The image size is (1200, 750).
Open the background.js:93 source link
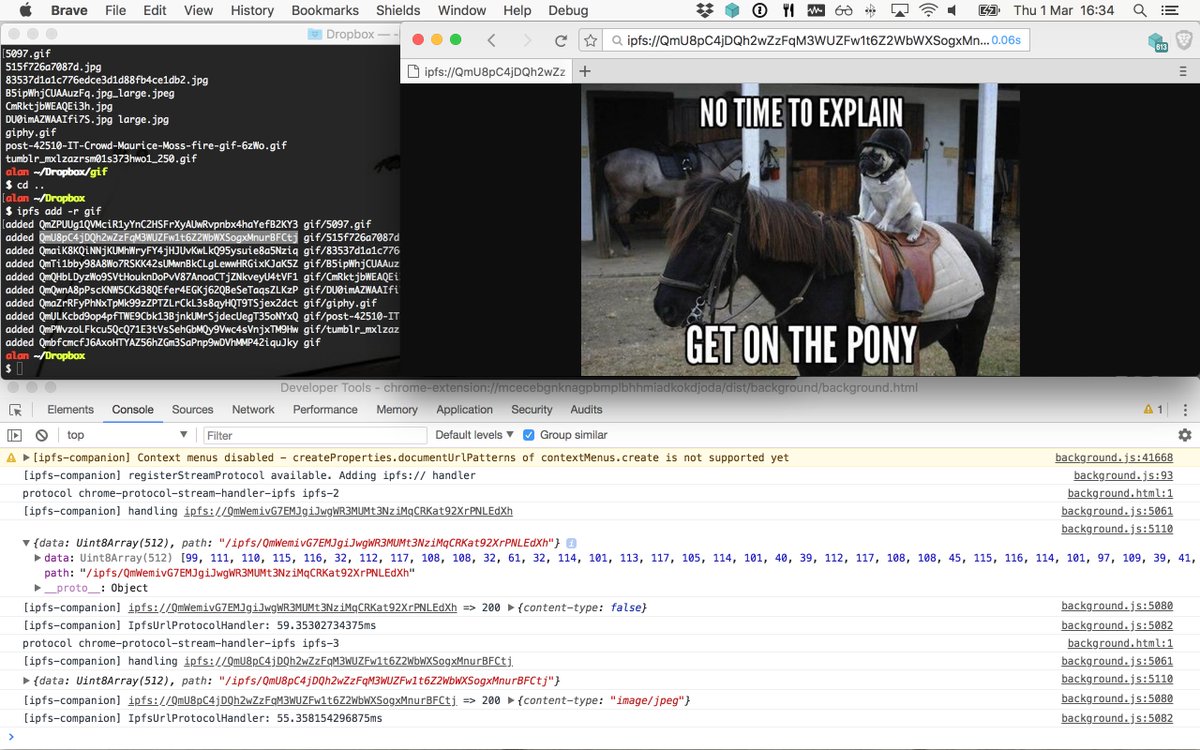click(x=1123, y=476)
